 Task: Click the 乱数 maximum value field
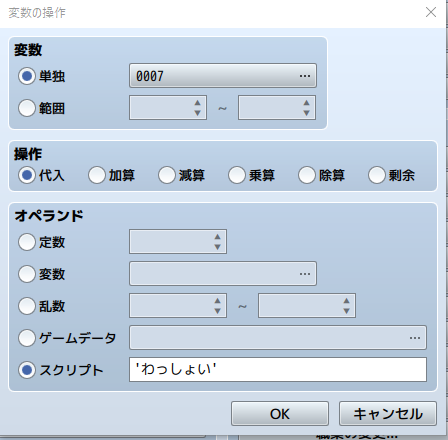[307, 305]
